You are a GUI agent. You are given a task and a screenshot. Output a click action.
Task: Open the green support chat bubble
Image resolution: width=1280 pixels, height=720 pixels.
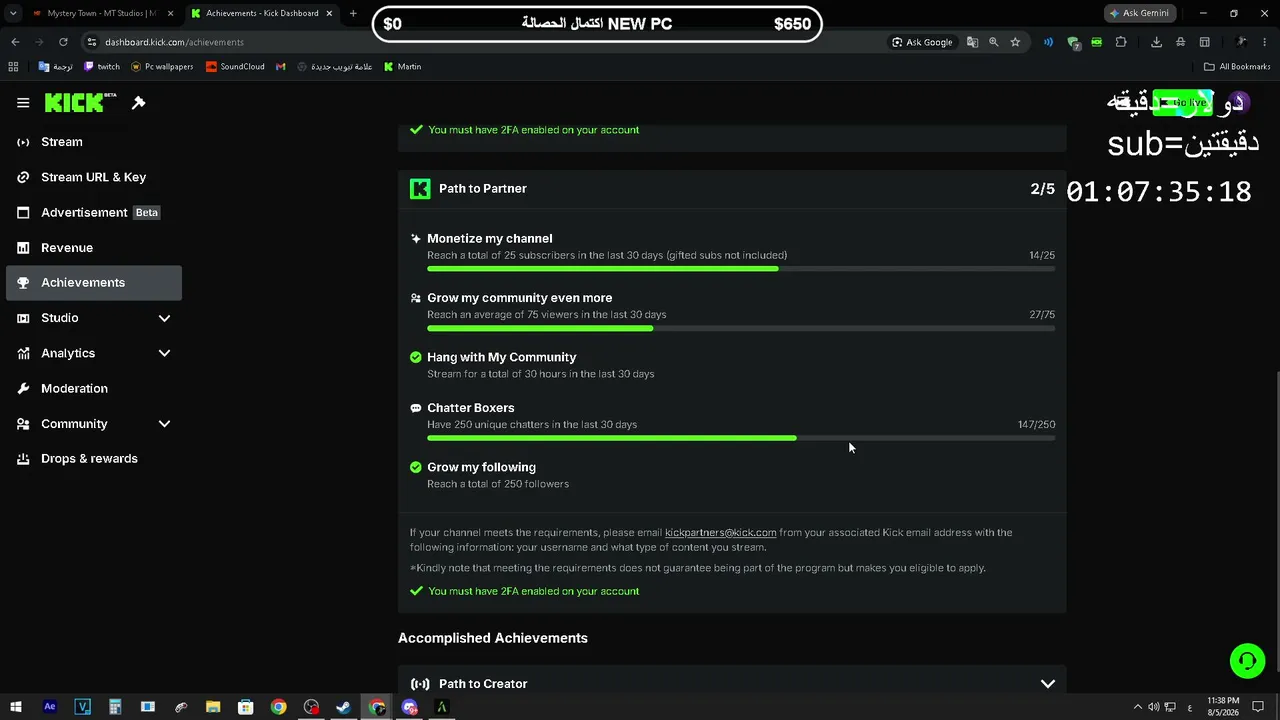point(1247,661)
